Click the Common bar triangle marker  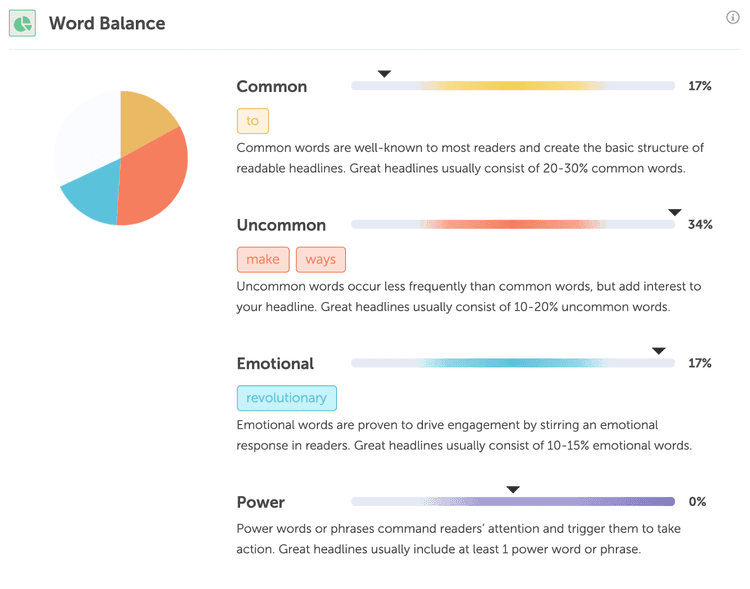point(384,74)
